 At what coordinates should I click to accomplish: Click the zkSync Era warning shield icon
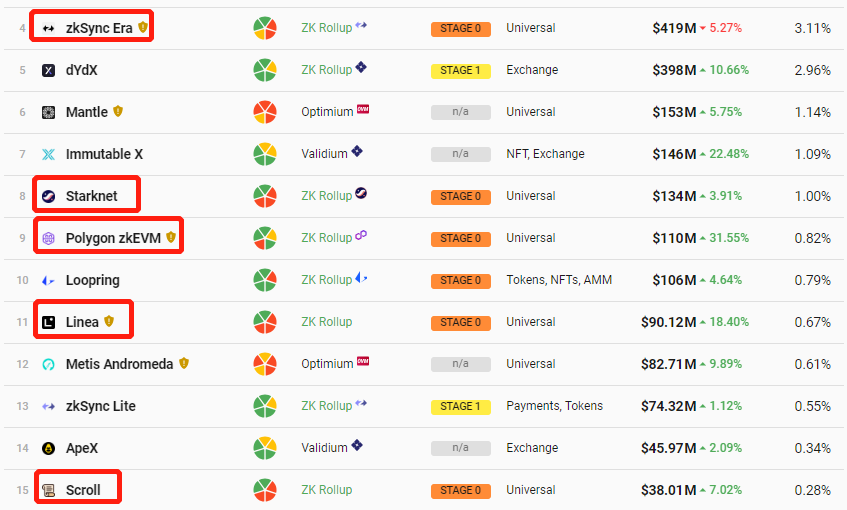143,27
